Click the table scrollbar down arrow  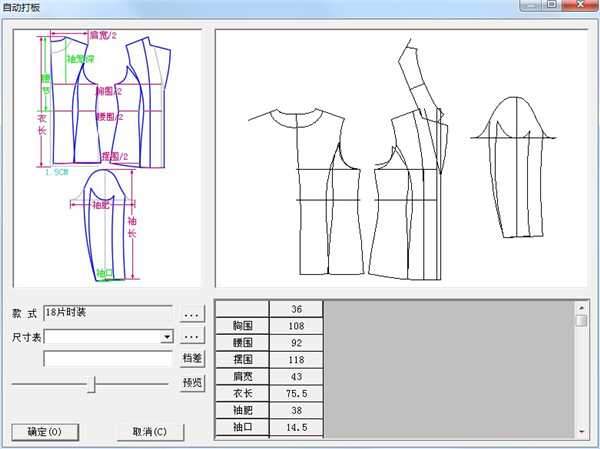(581, 430)
